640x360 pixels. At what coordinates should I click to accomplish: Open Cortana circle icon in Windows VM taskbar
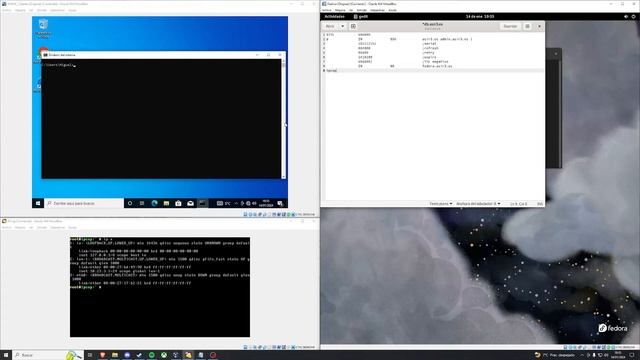130,203
